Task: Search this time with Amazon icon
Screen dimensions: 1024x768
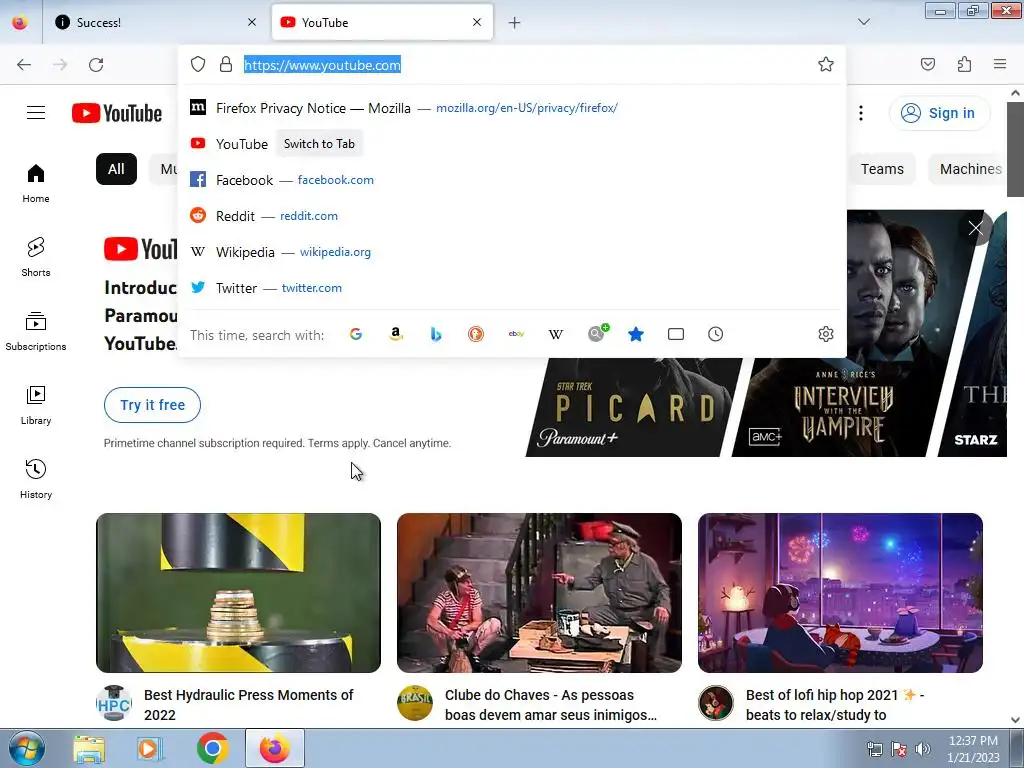Action: 396,334
